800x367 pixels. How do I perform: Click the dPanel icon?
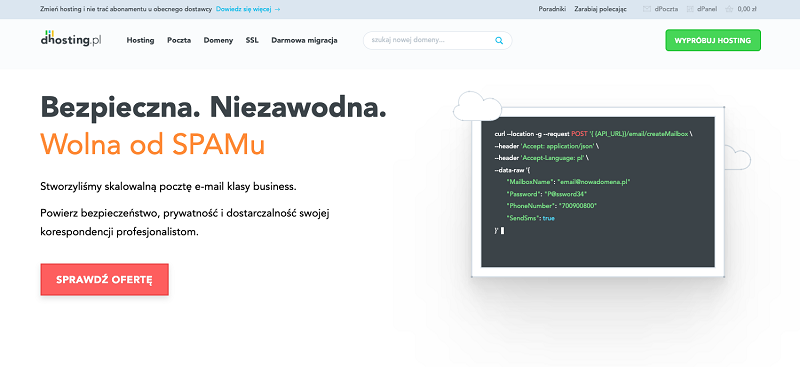click(690, 9)
